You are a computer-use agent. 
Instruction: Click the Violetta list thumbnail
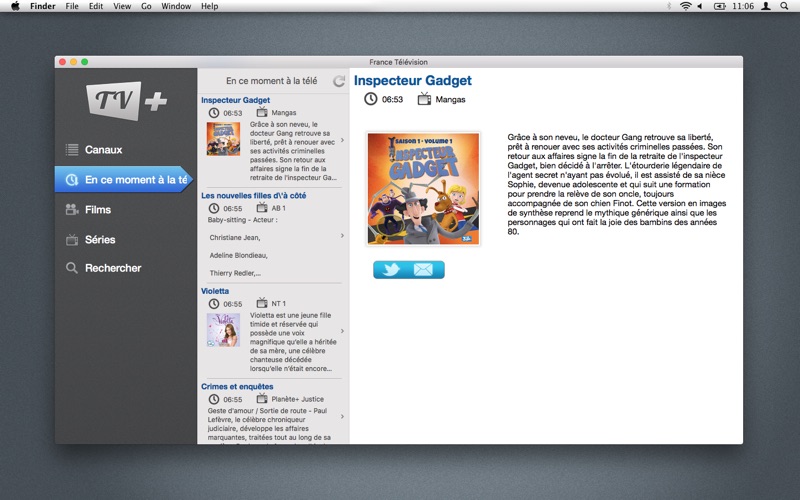[x=223, y=330]
